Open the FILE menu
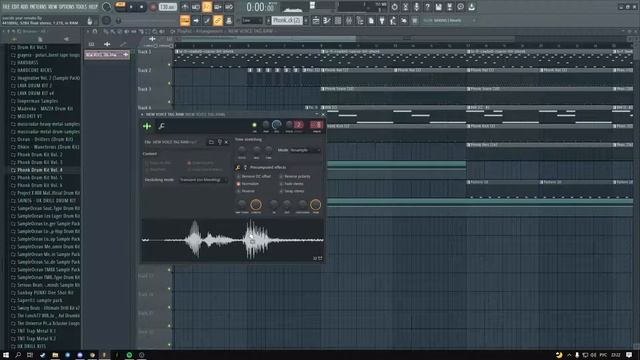The image size is (640, 360). click(x=6, y=7)
